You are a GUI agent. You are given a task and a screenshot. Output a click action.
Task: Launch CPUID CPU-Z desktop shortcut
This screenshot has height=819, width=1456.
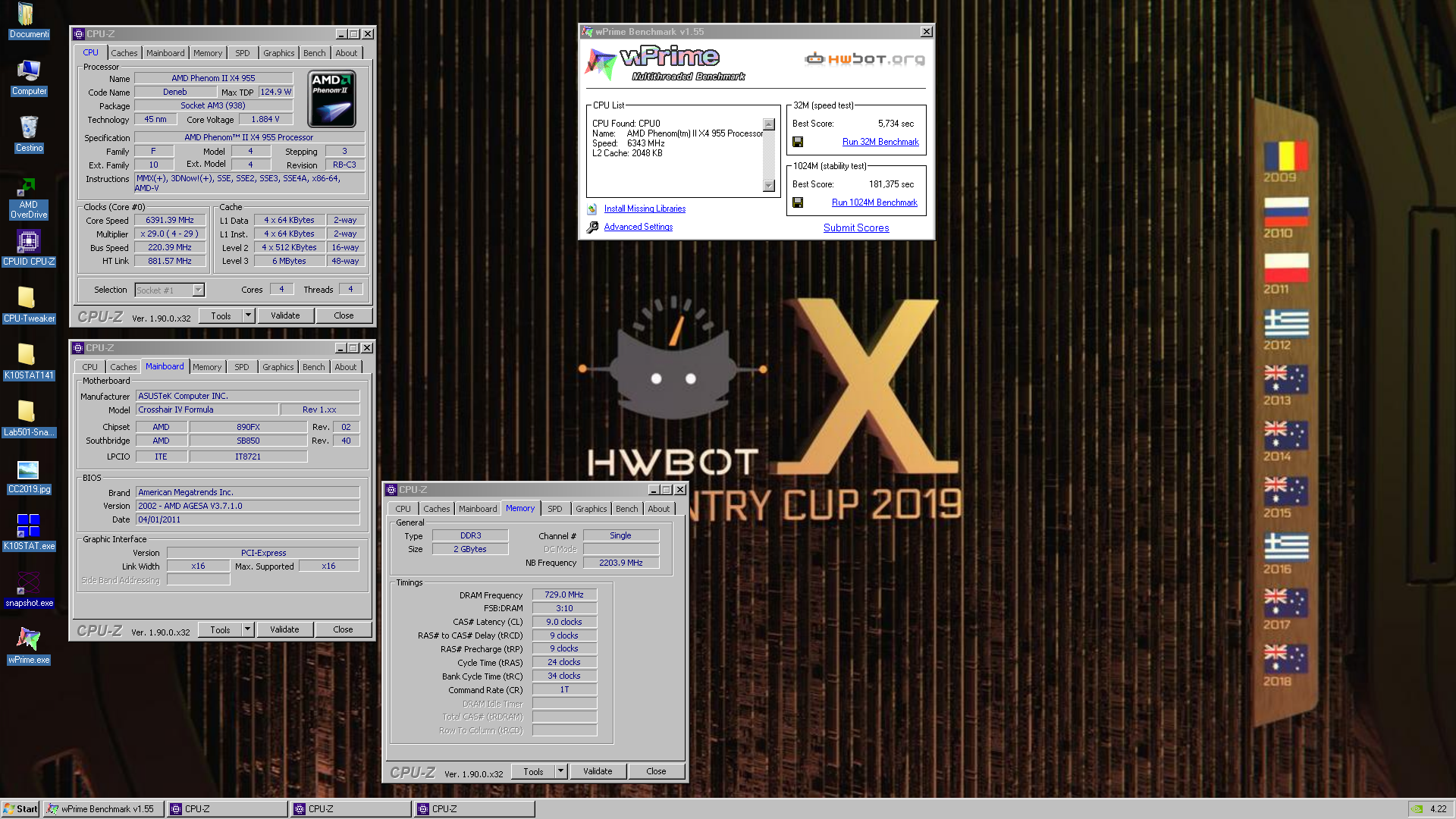pyautogui.click(x=29, y=248)
